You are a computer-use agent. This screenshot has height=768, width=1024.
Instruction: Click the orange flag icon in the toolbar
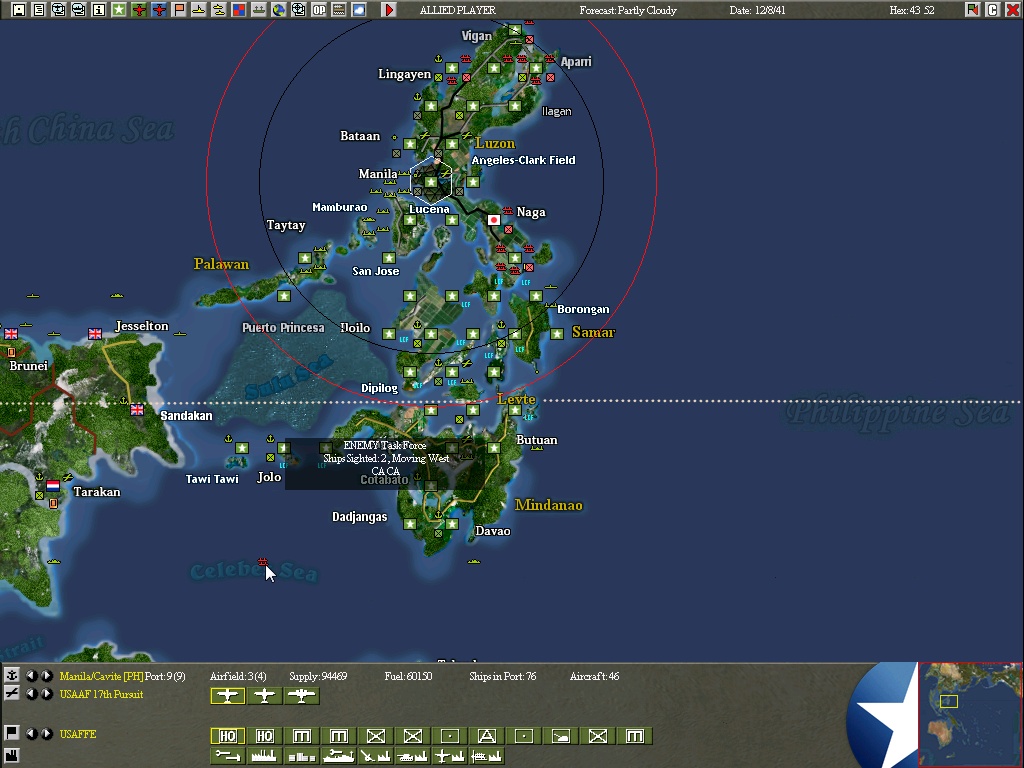(x=179, y=10)
